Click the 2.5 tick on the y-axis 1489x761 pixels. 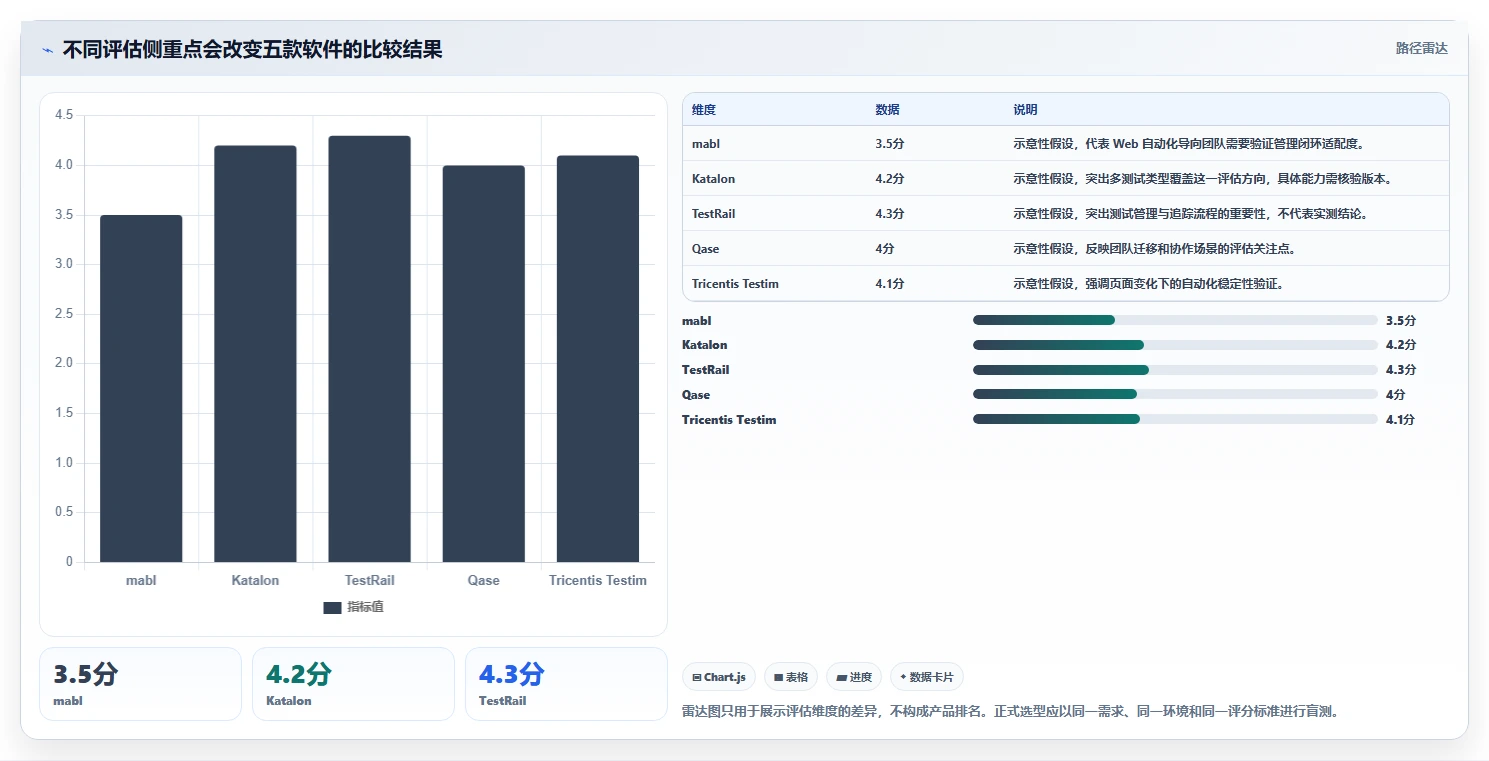(x=64, y=314)
